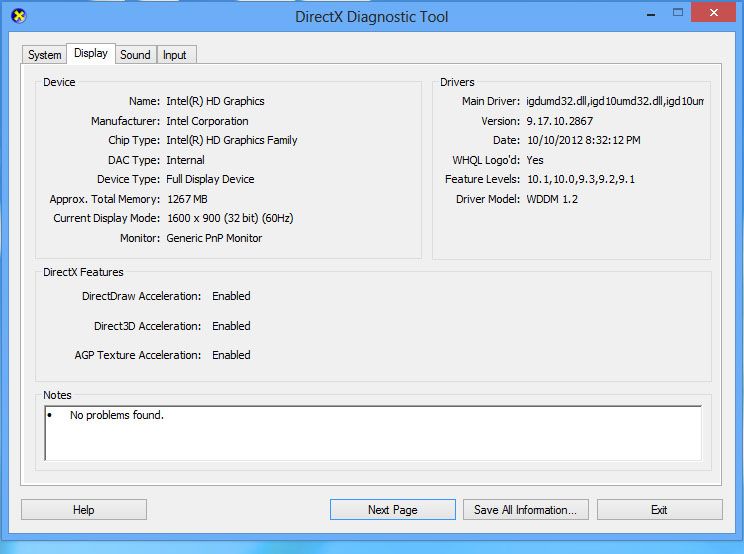Click Save All Information button
This screenshot has width=744, height=554.
525,509
